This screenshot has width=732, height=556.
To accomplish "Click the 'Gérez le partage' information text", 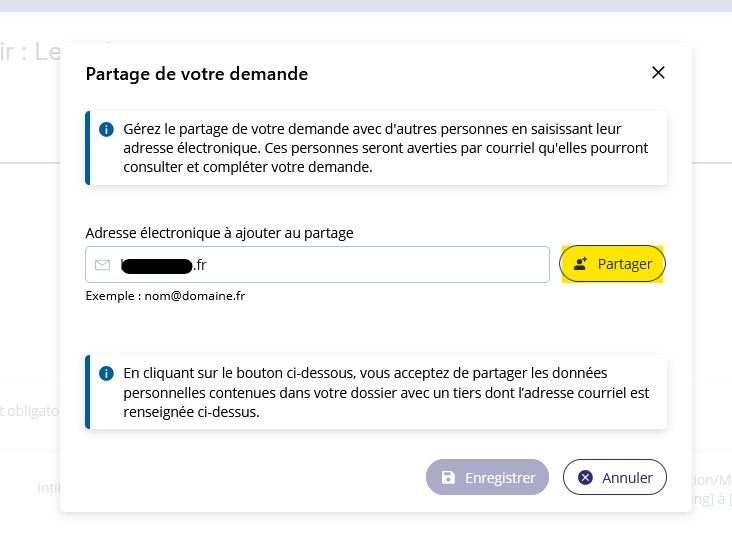I will pos(386,148).
